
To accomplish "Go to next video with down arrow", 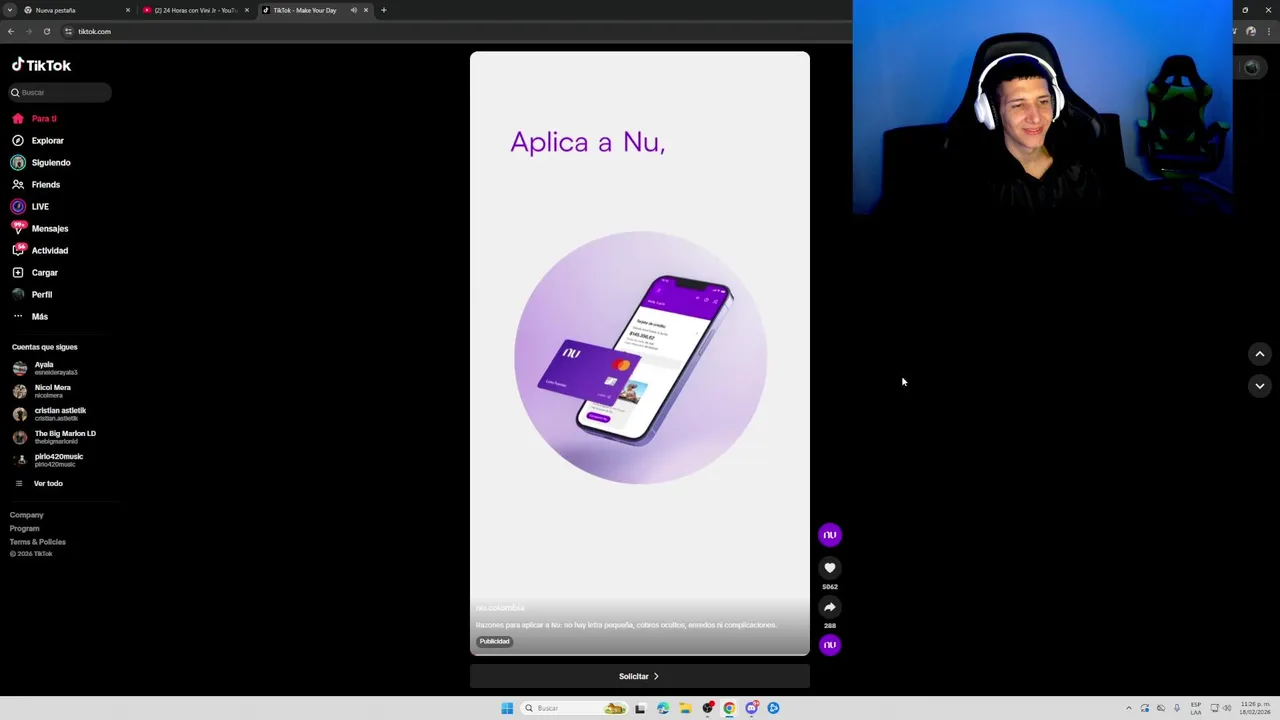I will pos(1260,385).
